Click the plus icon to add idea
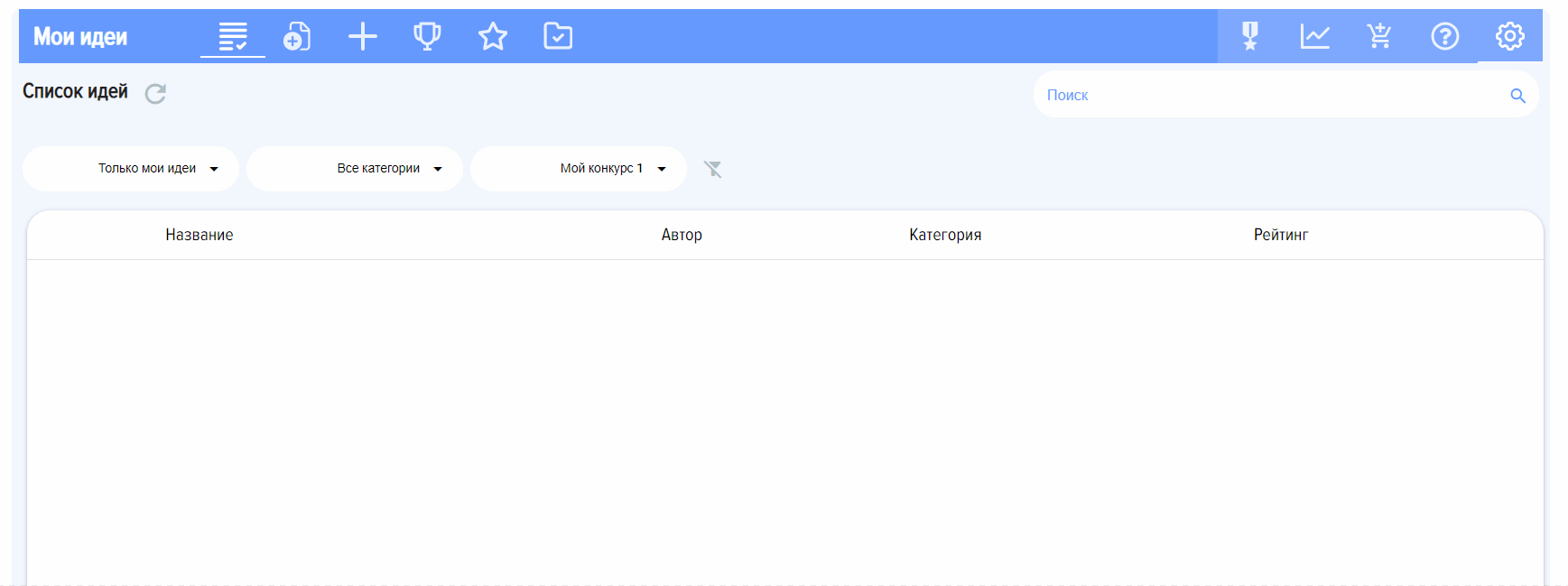This screenshot has width=1568, height=586. (x=362, y=36)
